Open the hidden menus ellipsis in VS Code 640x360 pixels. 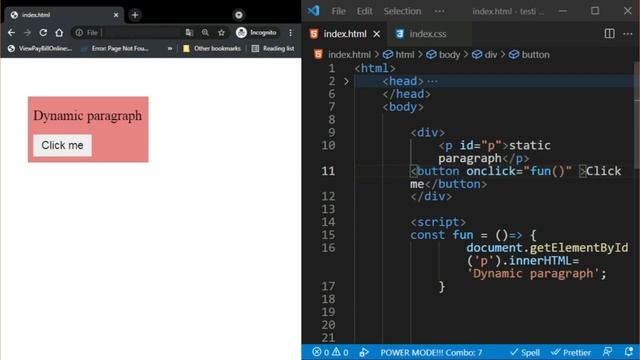[440, 11]
